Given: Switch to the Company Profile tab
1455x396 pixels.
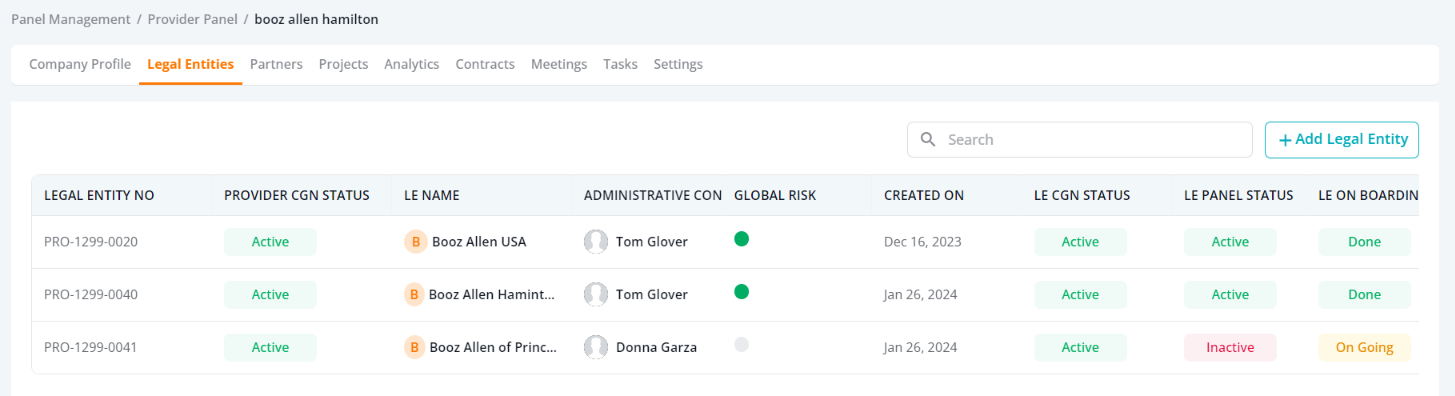Looking at the screenshot, I should click(x=80, y=64).
